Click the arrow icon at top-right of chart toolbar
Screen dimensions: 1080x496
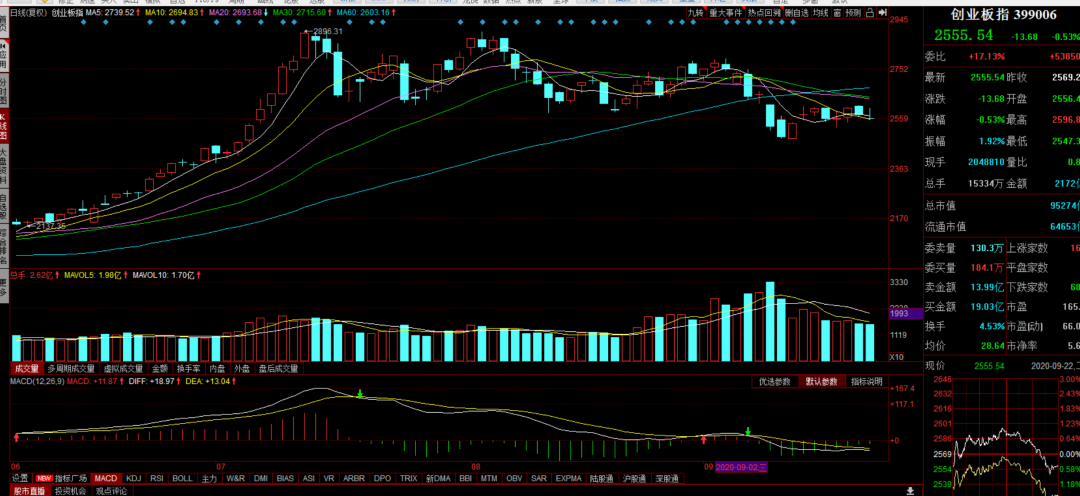[x=883, y=13]
